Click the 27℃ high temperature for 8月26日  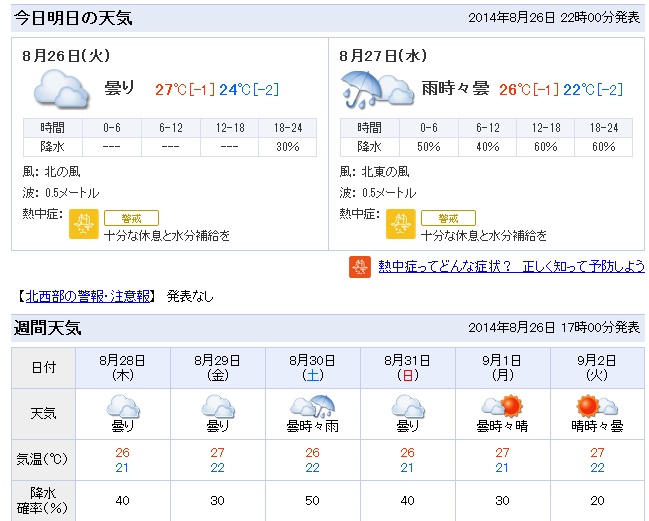coord(171,89)
